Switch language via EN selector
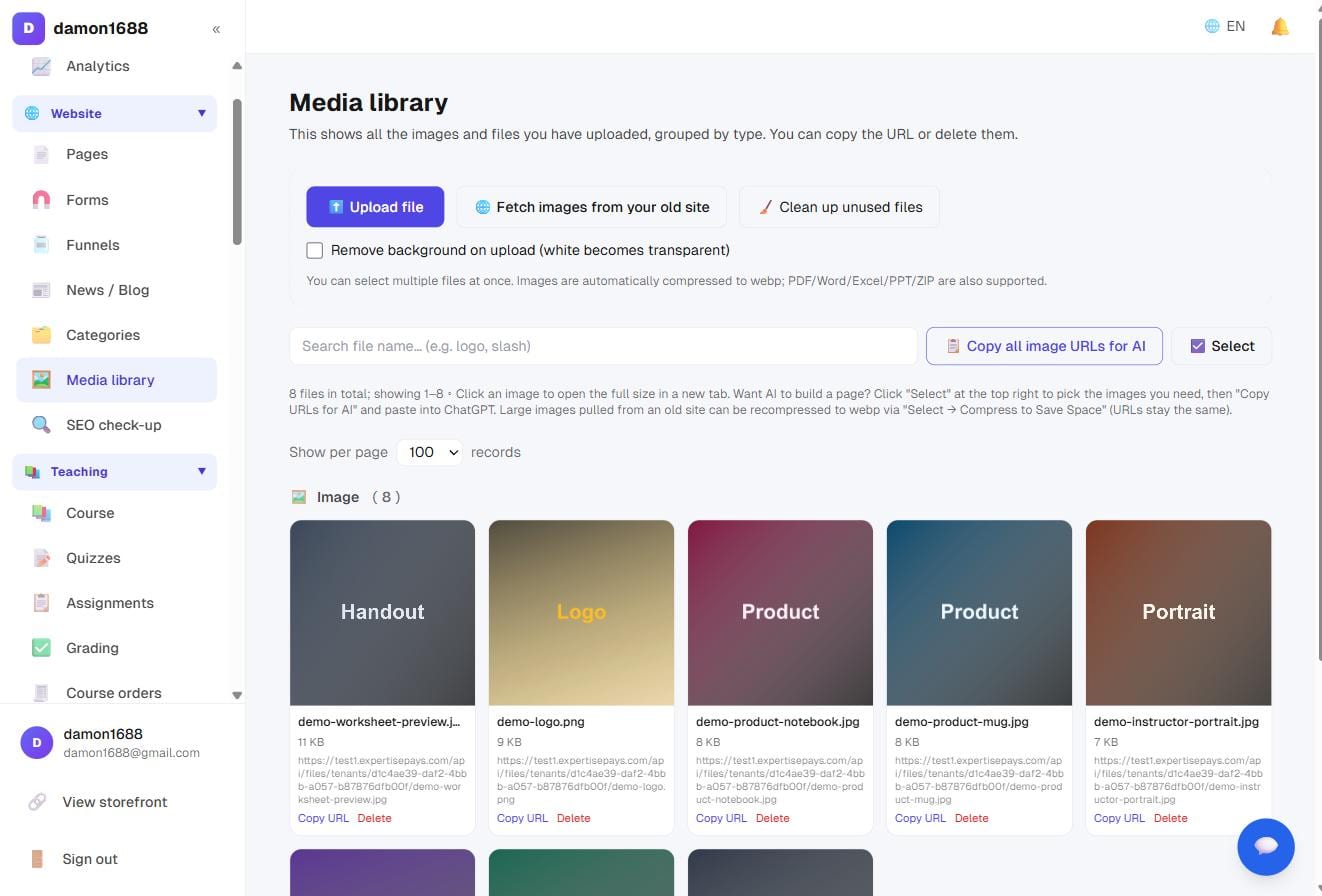This screenshot has height=896, width=1322. tap(1225, 27)
